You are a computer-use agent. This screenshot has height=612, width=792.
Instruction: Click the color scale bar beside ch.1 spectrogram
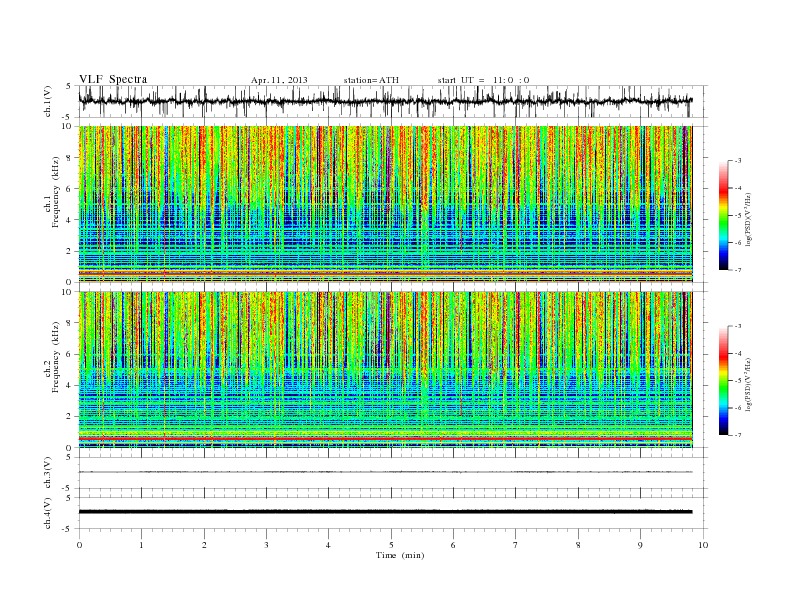[x=723, y=215]
